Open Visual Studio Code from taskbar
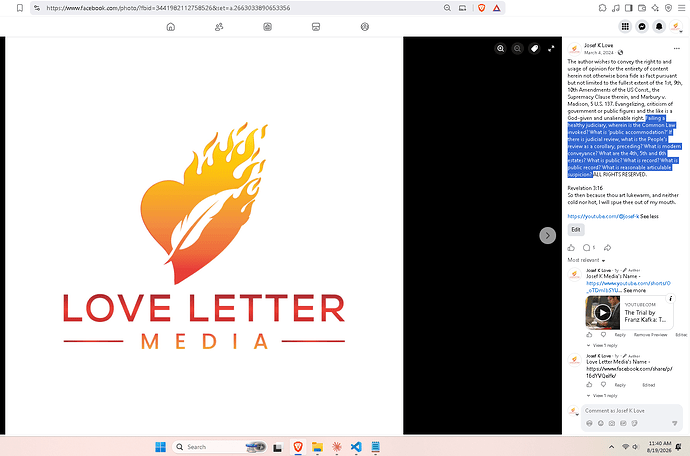 (x=356, y=447)
